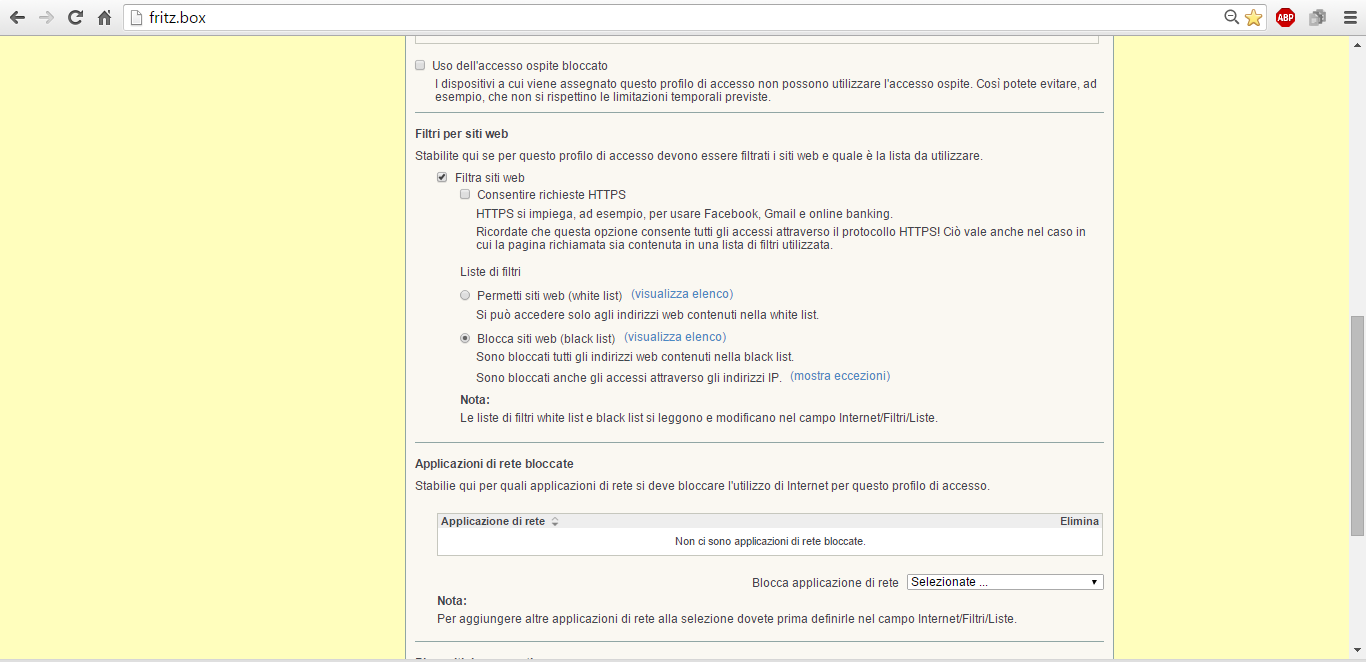Open the Adblock Plus extension icon
1366x662 pixels.
coord(1285,17)
